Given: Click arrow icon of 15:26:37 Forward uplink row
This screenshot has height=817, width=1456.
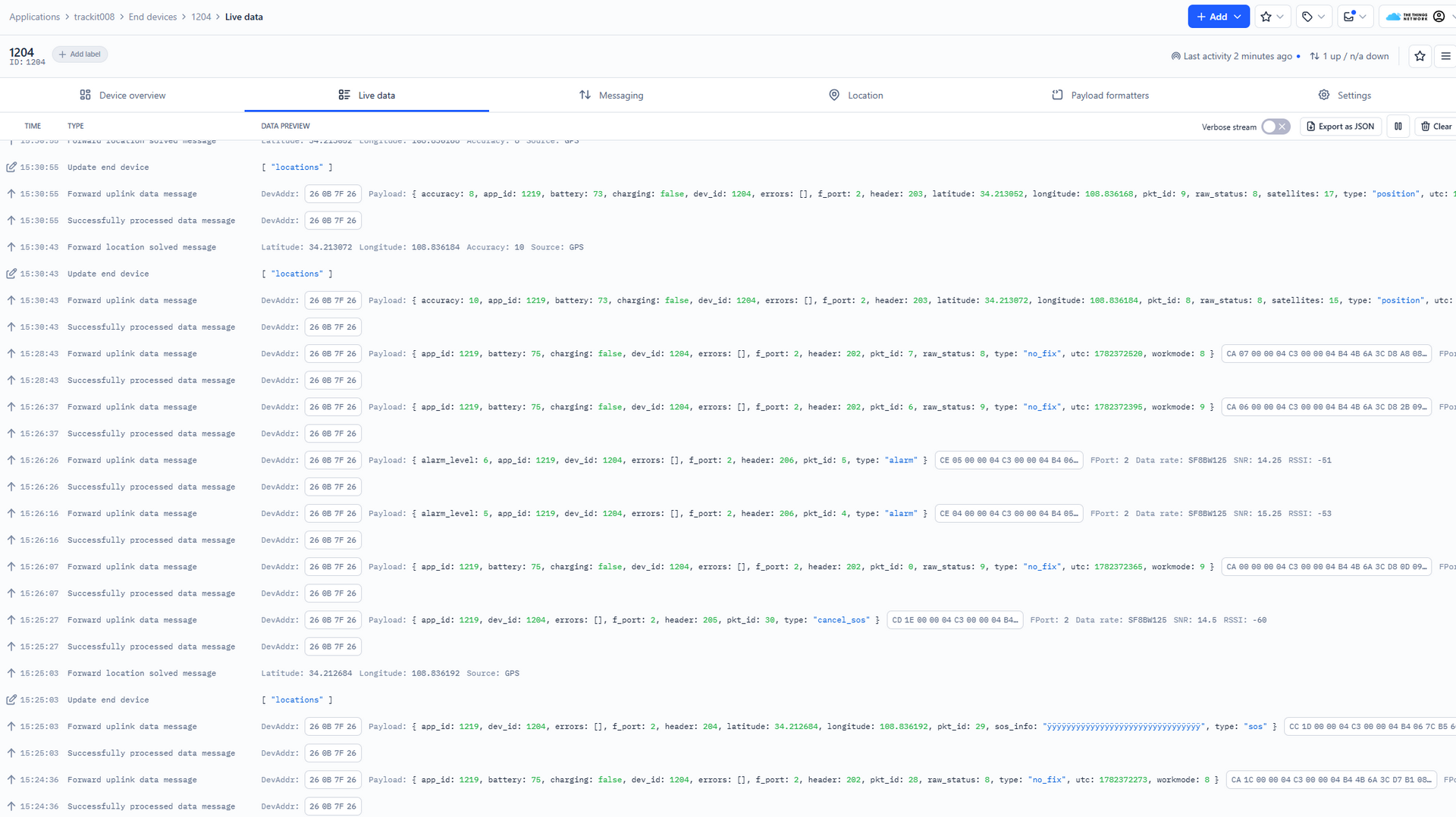Looking at the screenshot, I should click(x=11, y=407).
